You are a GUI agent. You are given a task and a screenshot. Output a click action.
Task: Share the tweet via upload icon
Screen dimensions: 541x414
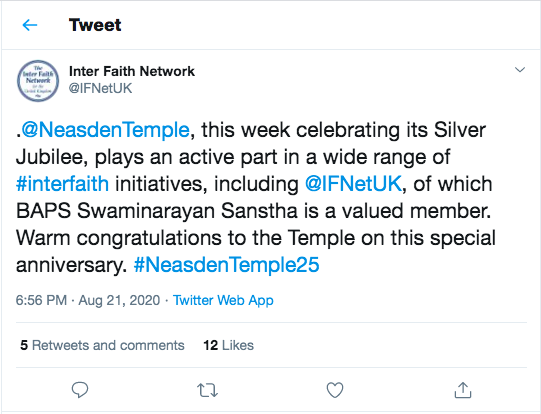[463, 390]
